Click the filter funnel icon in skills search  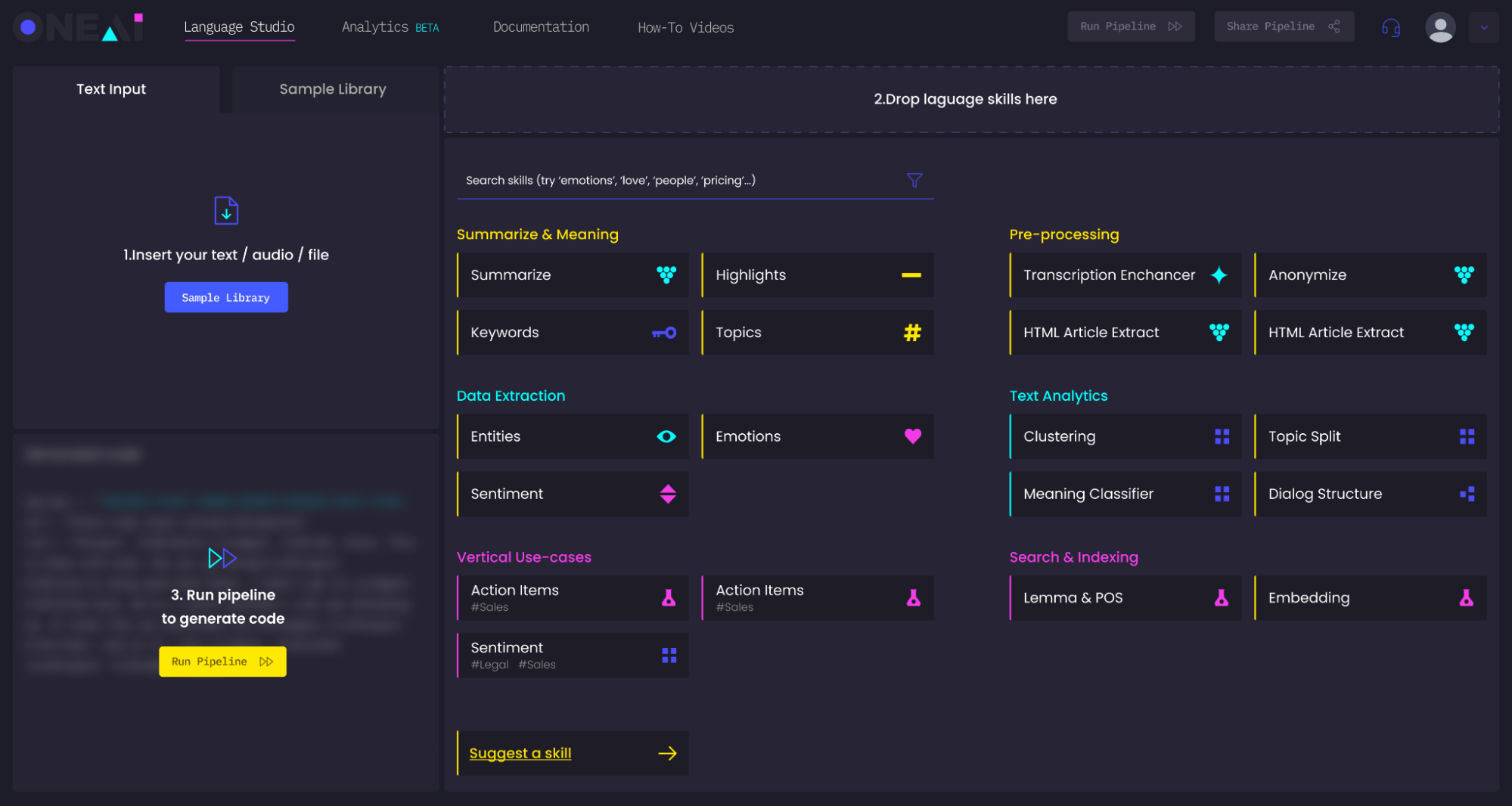pyautogui.click(x=914, y=180)
